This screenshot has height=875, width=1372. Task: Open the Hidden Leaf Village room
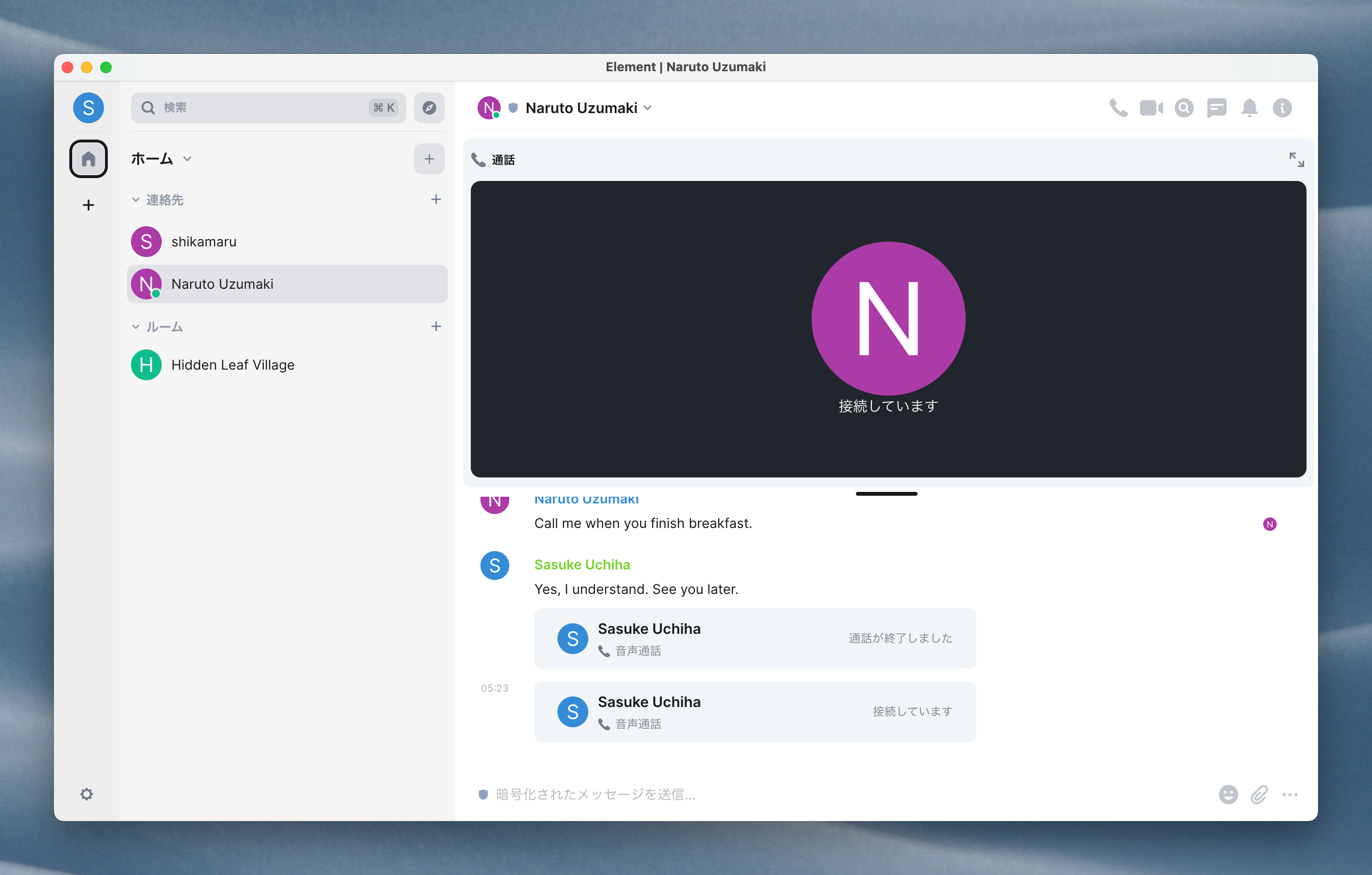[233, 365]
